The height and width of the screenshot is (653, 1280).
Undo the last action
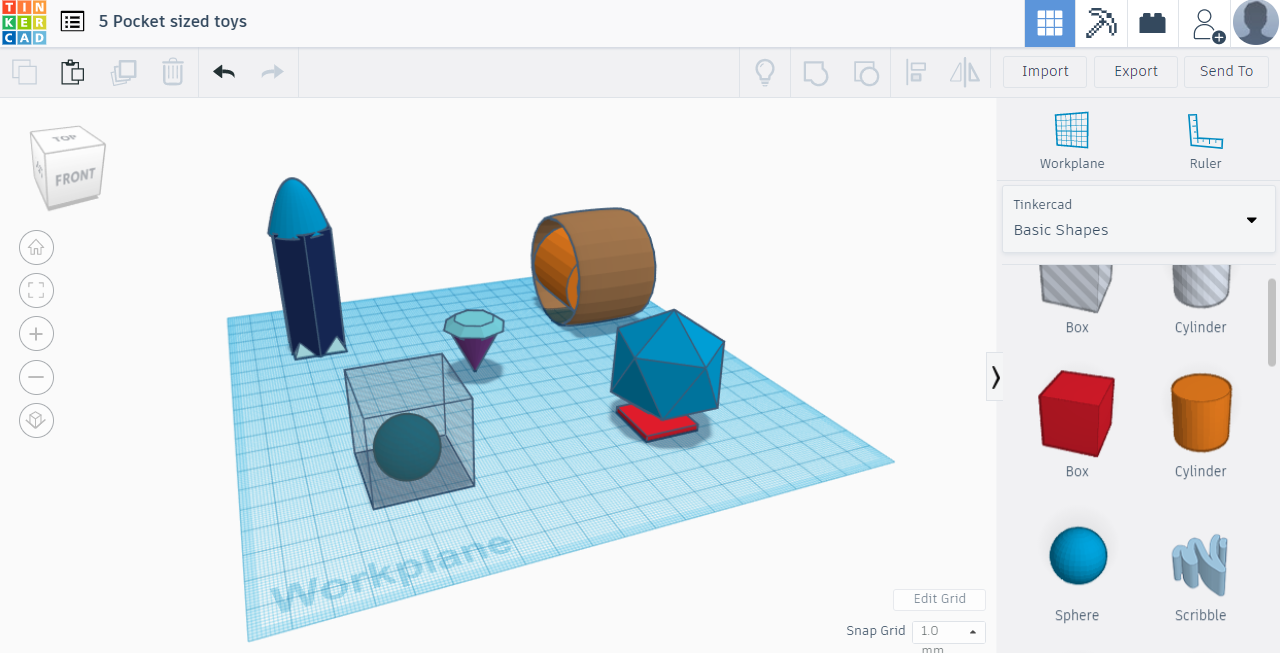(224, 72)
